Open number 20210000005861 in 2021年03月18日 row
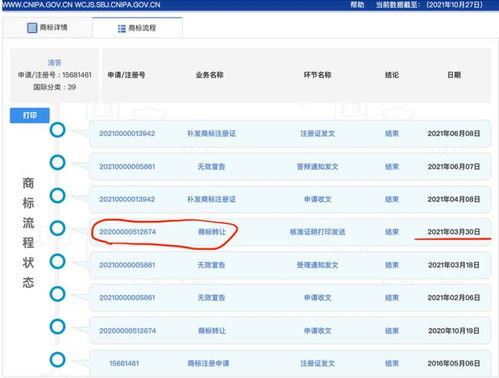The height and width of the screenshot is (378, 499). point(127,265)
